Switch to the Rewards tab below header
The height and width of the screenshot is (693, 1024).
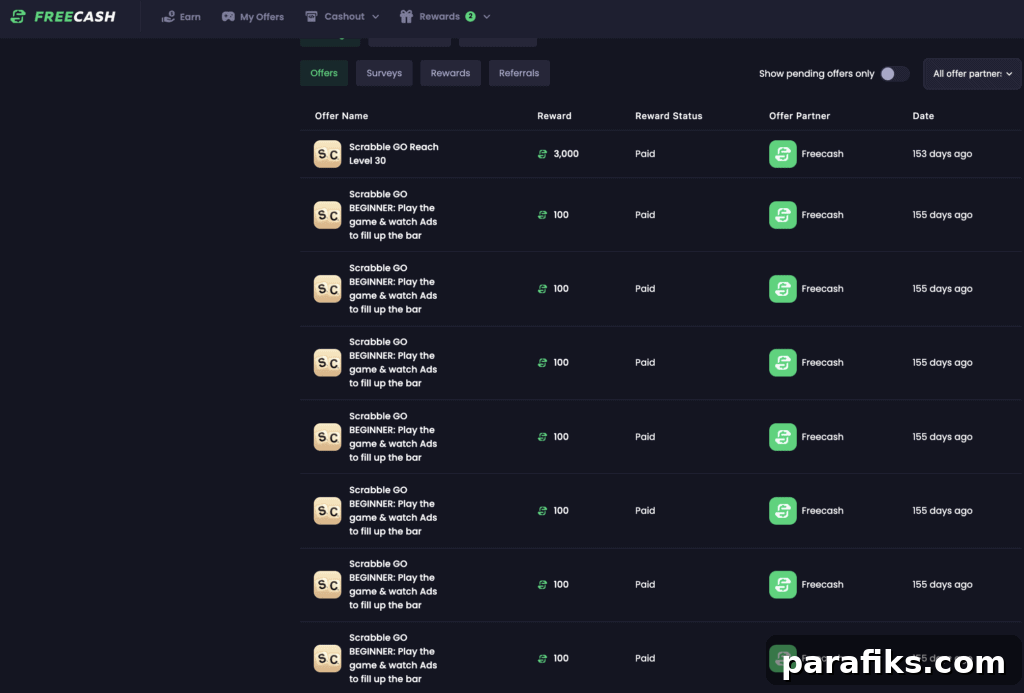(x=450, y=73)
